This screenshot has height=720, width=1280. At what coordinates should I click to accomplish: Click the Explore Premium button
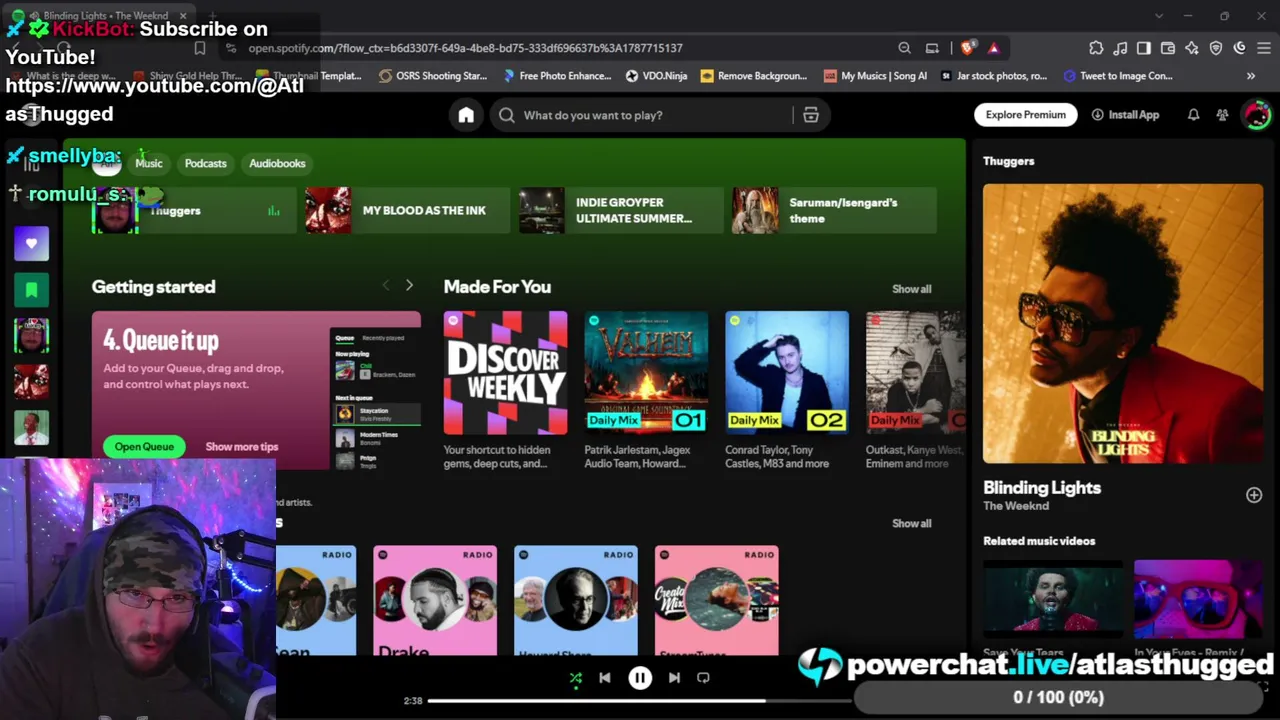click(x=1026, y=115)
